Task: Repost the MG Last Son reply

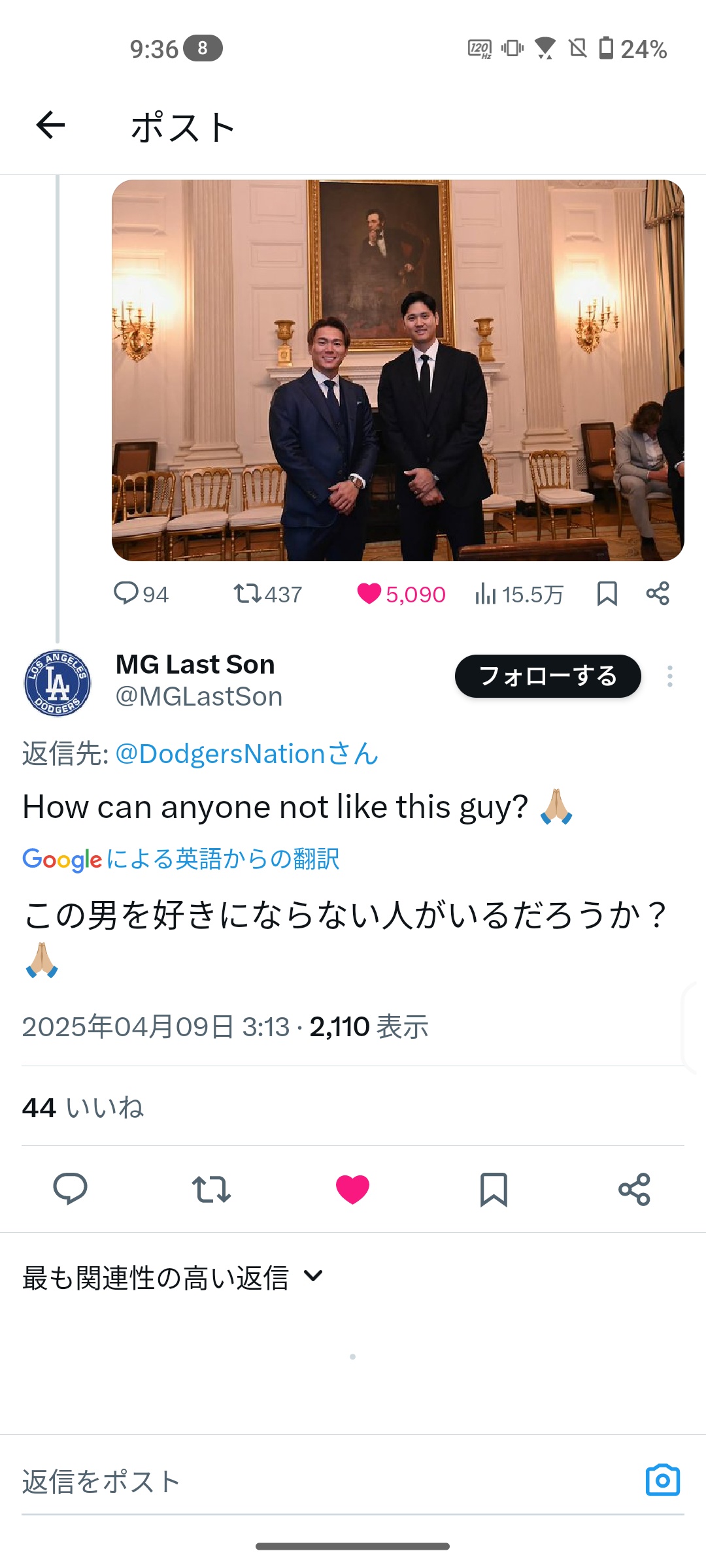Action: pyautogui.click(x=211, y=1189)
